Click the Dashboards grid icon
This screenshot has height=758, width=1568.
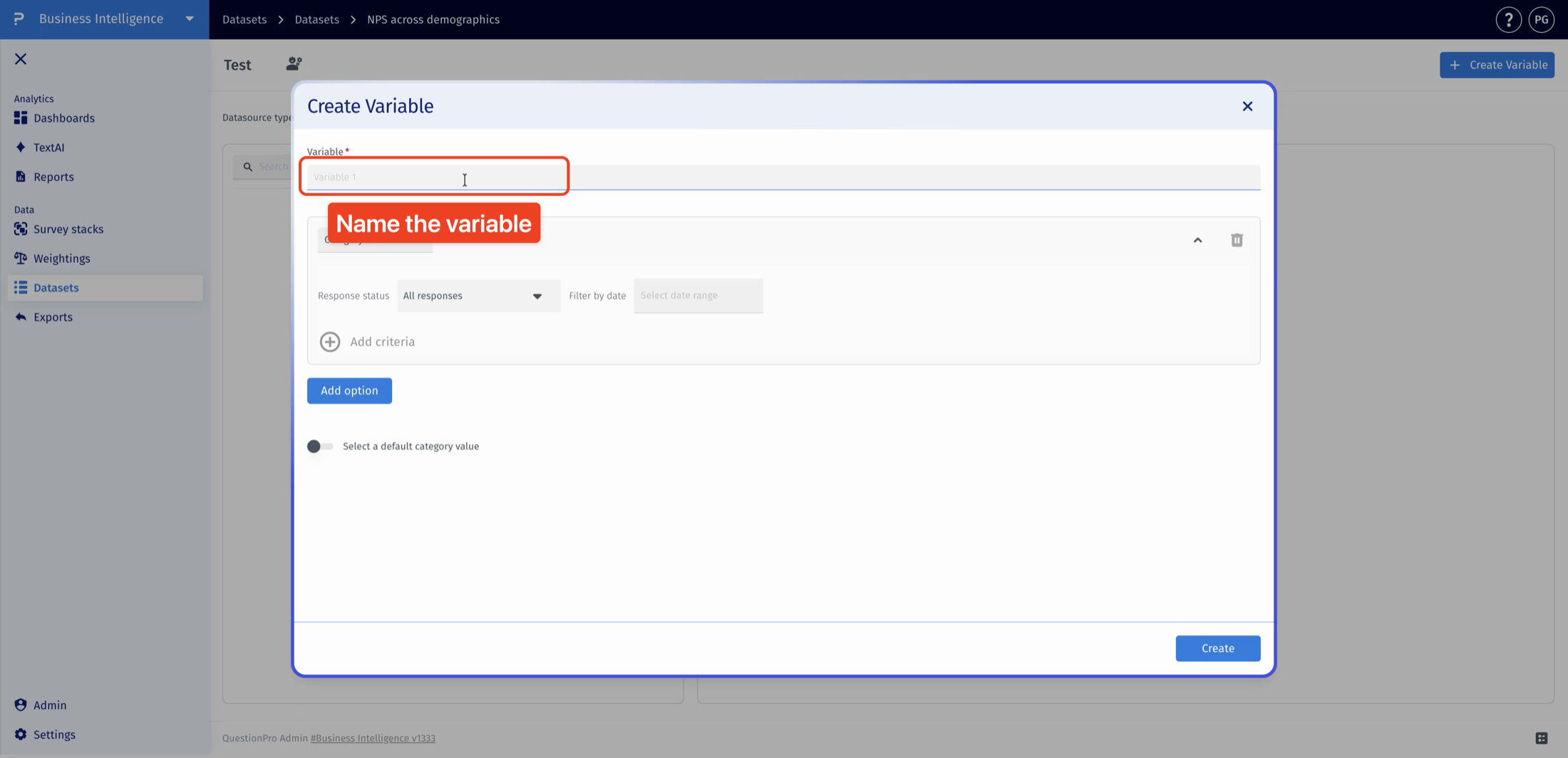click(x=21, y=118)
